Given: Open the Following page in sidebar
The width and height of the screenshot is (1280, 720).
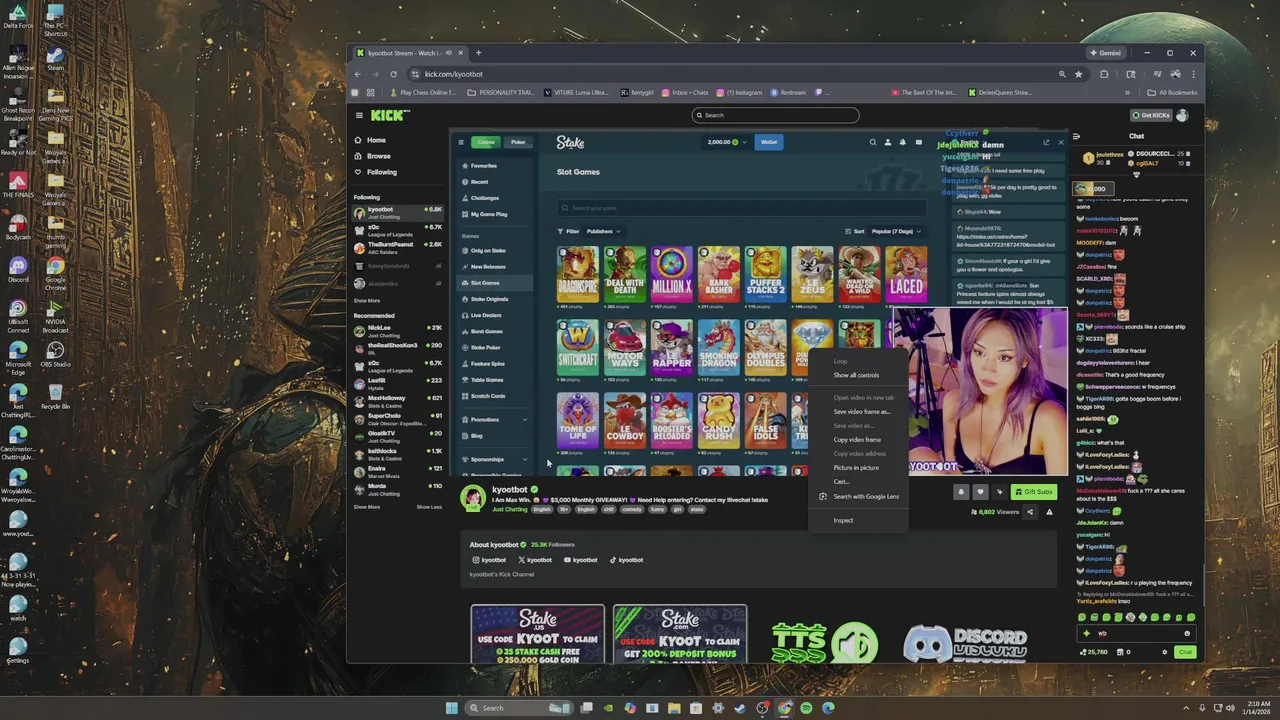Looking at the screenshot, I should (x=381, y=172).
